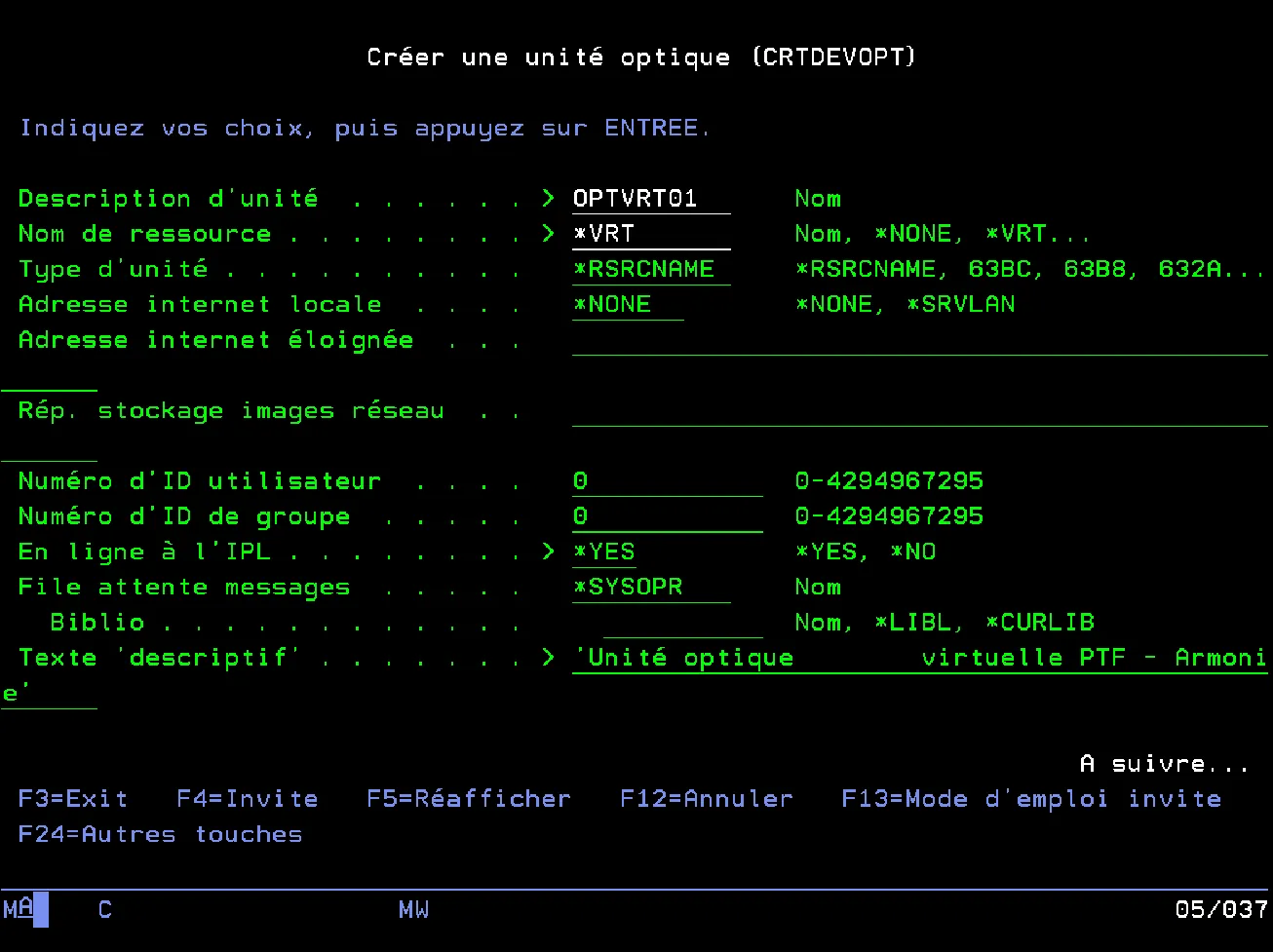Click the Type d'unité field *RSRCNAME

point(651,269)
